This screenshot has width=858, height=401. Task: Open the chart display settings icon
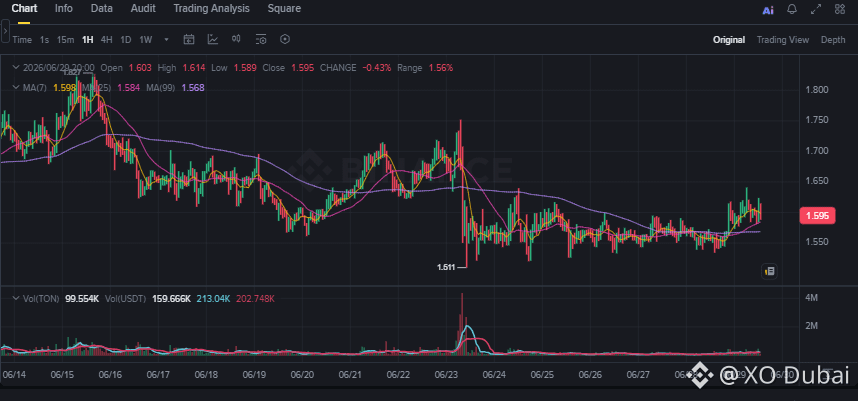pyautogui.click(x=261, y=39)
